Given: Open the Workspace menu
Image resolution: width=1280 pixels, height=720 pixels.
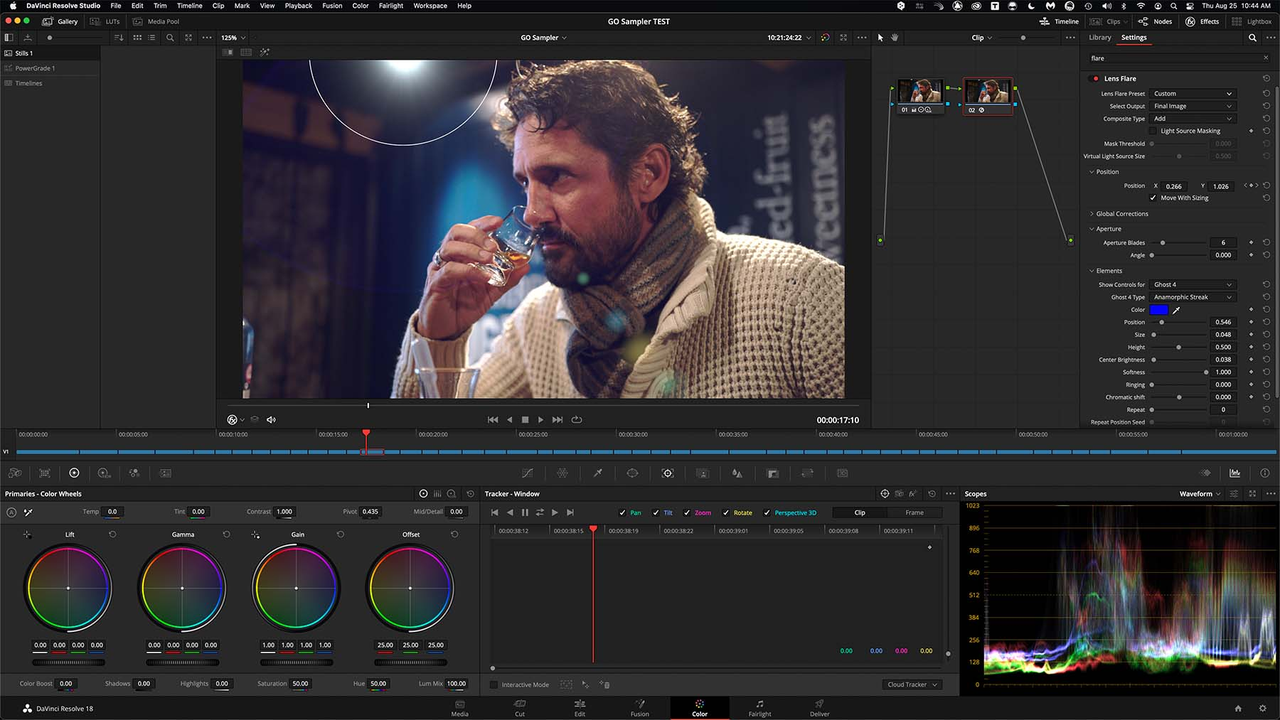Looking at the screenshot, I should [x=430, y=5].
